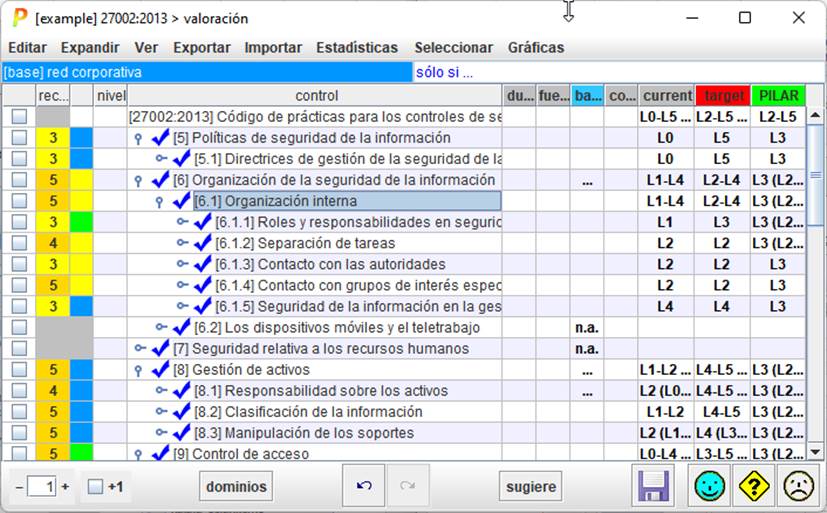This screenshot has height=513, width=827.
Task: Click checkmark icon of [6.1.2] Separación de tareas
Action: tap(203, 243)
